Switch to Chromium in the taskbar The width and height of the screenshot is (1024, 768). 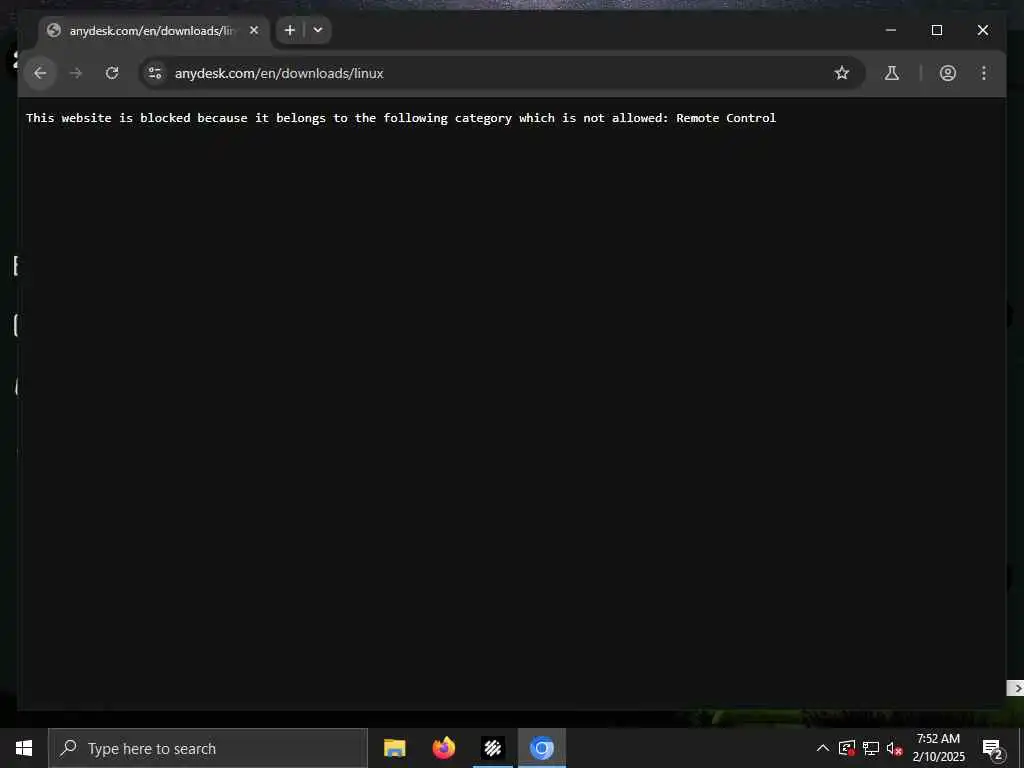pyautogui.click(x=541, y=748)
